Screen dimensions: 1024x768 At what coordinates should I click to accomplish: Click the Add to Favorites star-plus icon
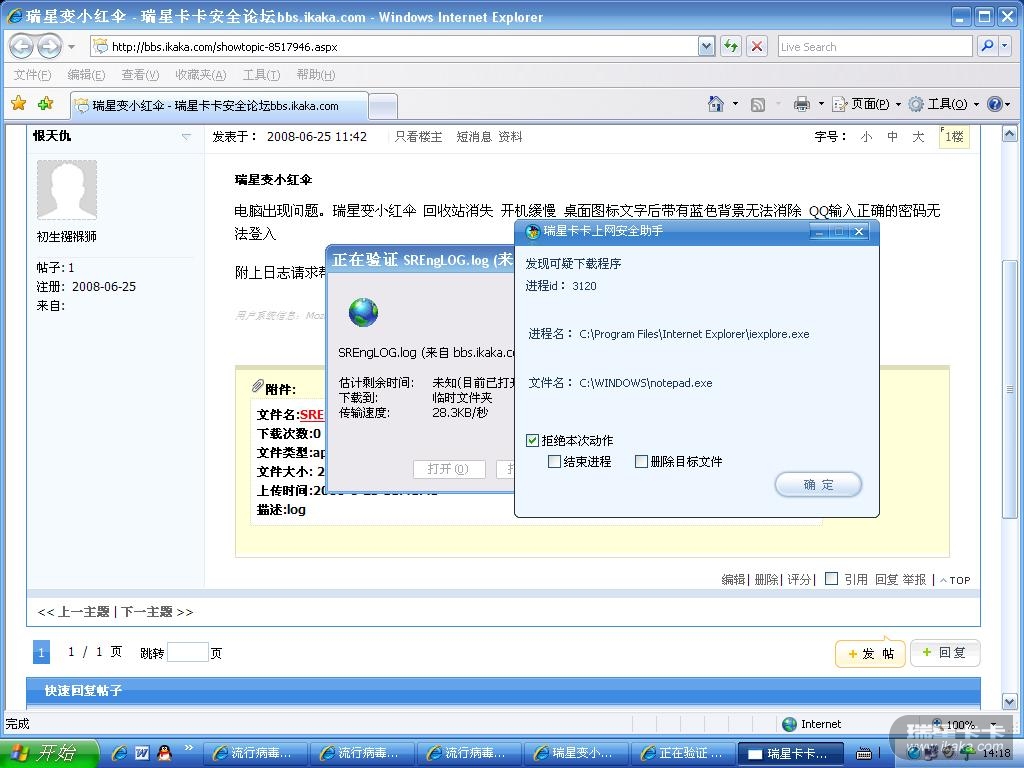[x=46, y=103]
